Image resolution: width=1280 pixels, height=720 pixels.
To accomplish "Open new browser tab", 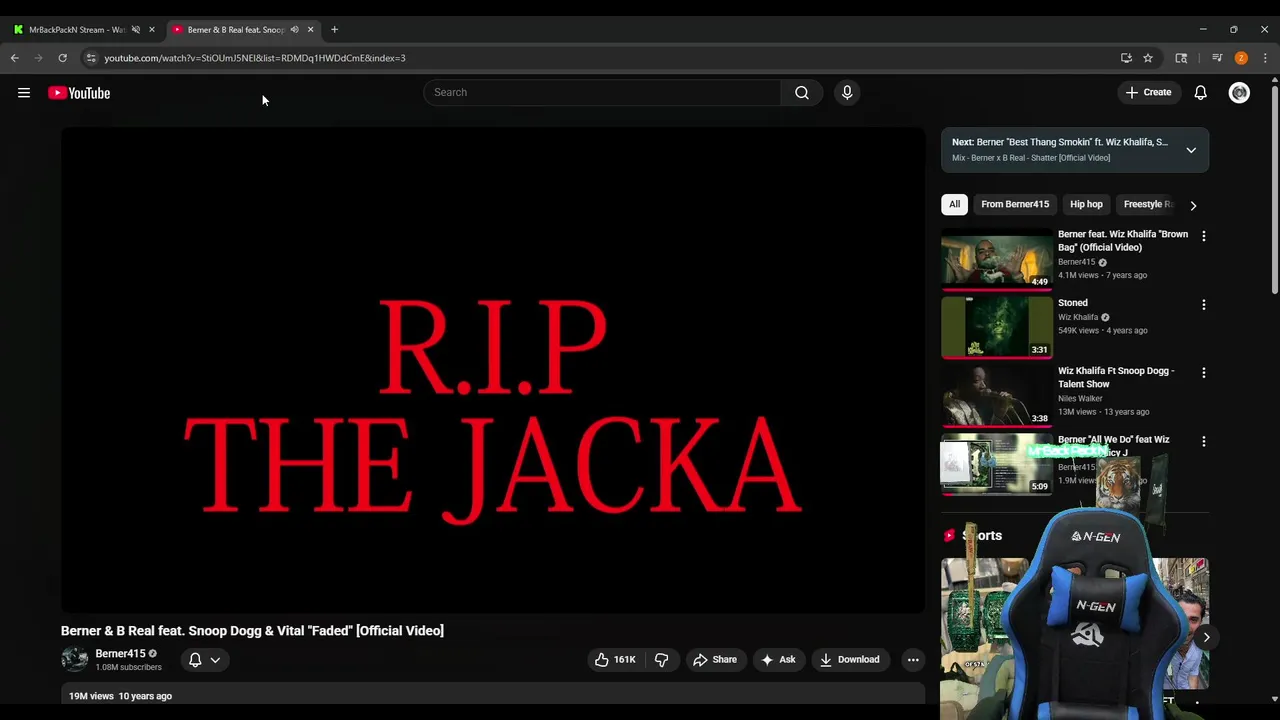I will pos(334,29).
